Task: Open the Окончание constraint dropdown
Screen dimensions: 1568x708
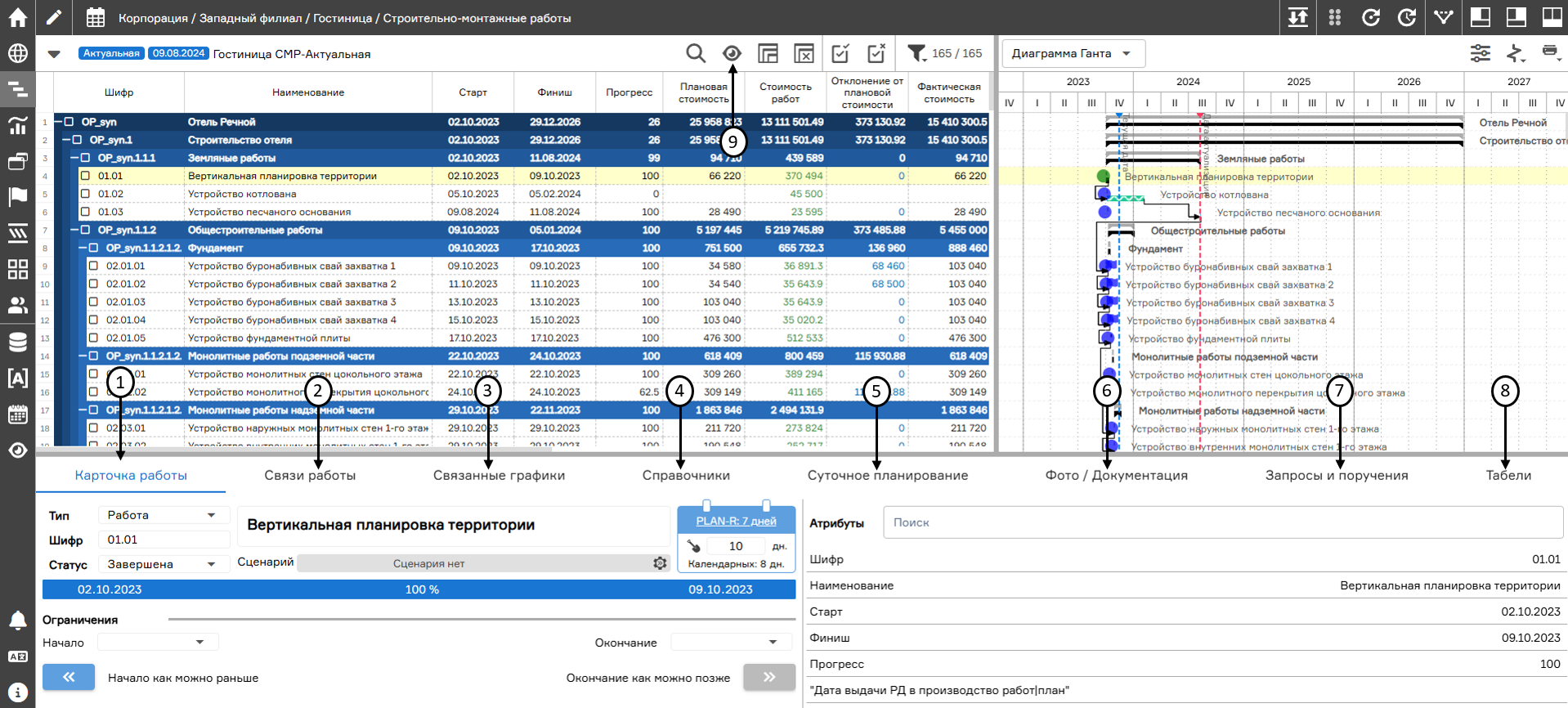Action: (732, 643)
